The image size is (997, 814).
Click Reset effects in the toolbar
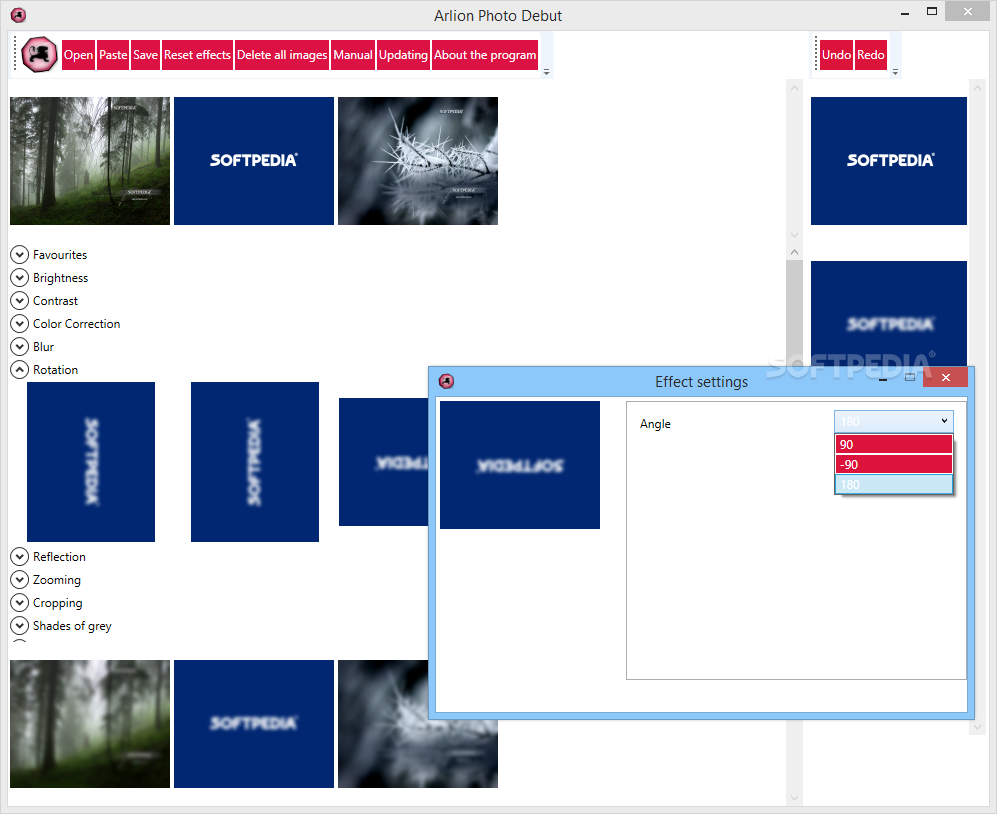pos(197,55)
